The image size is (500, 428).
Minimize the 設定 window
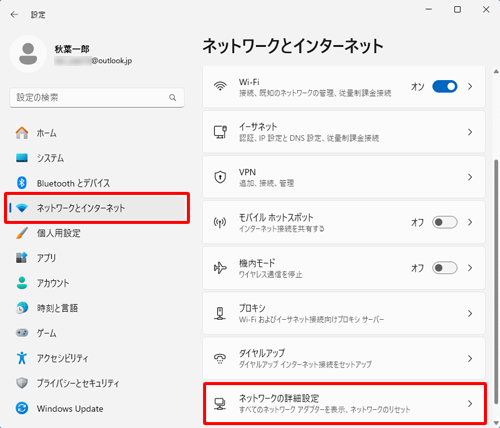point(429,10)
